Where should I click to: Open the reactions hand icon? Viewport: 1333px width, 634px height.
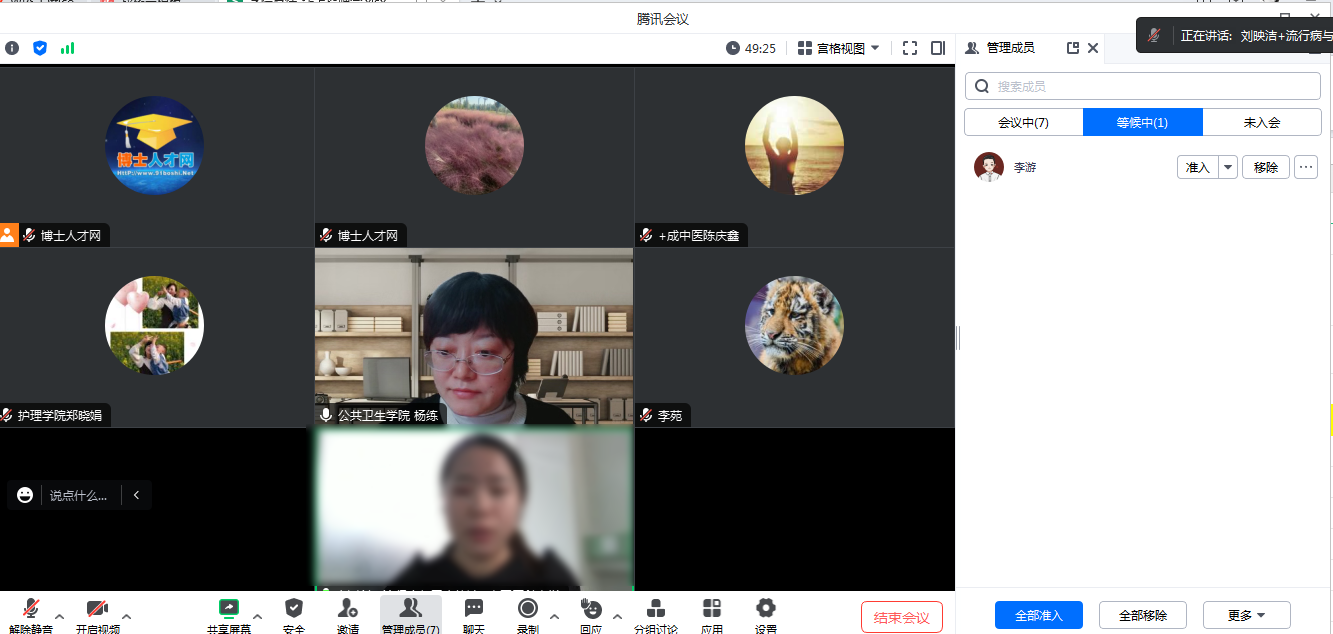click(x=591, y=608)
